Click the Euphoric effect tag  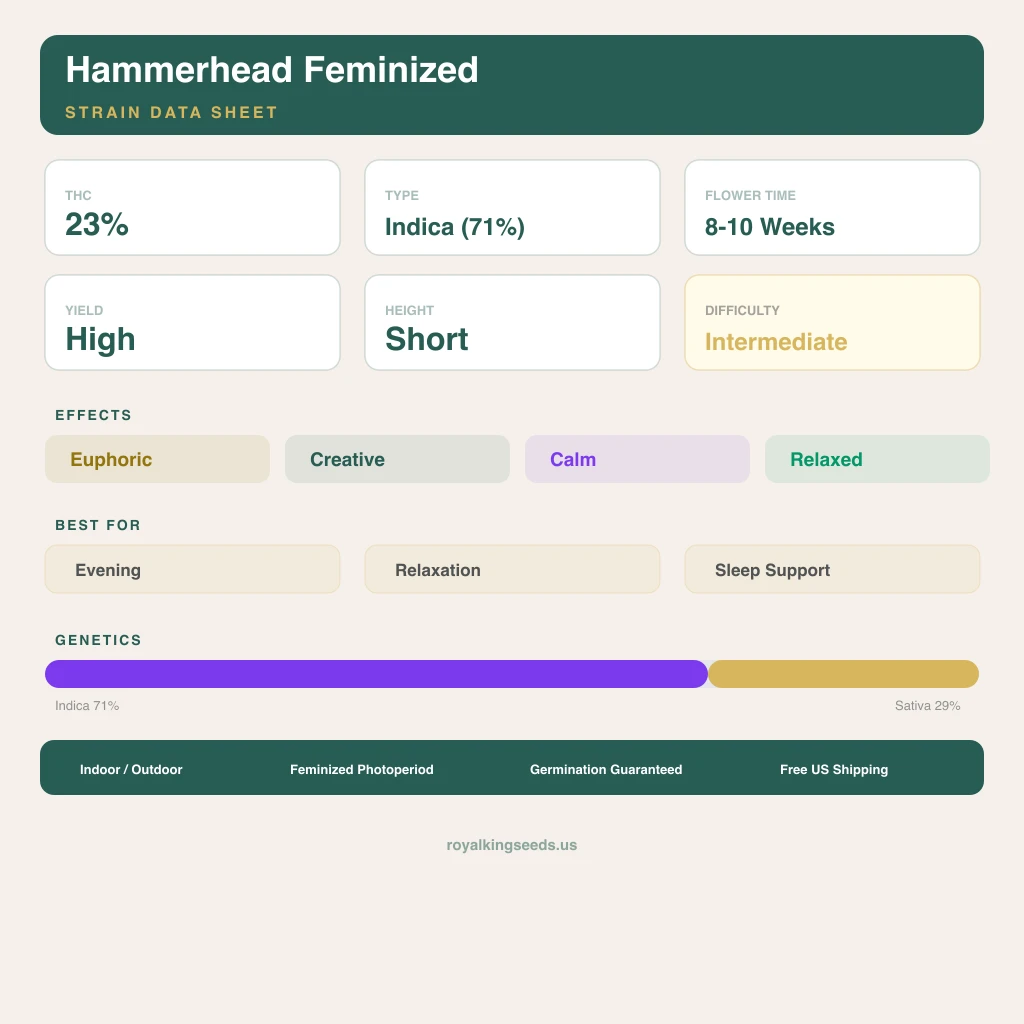pos(157,459)
